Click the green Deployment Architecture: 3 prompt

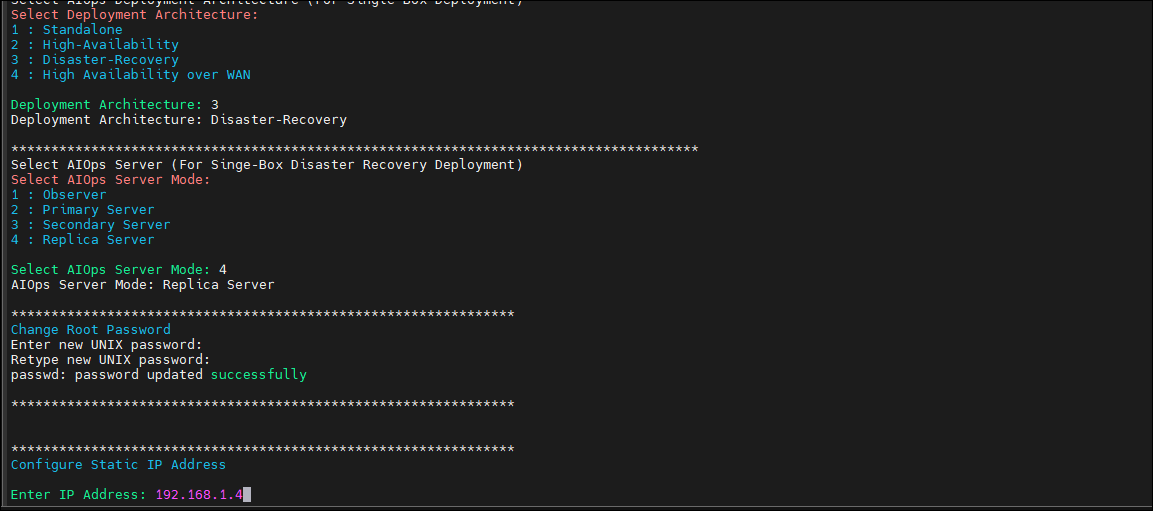click(115, 104)
